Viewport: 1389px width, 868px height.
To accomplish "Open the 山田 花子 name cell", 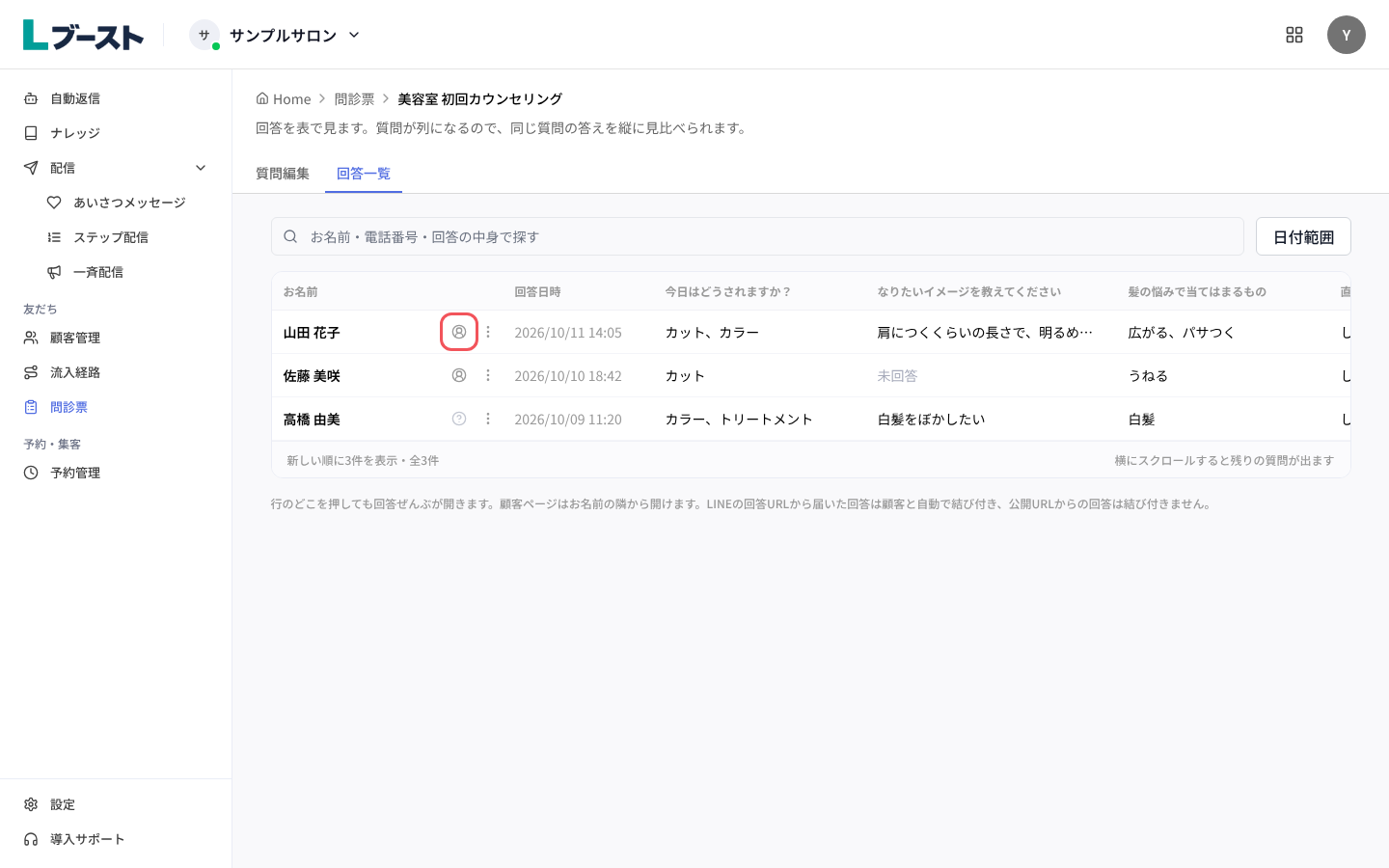I will tap(312, 333).
